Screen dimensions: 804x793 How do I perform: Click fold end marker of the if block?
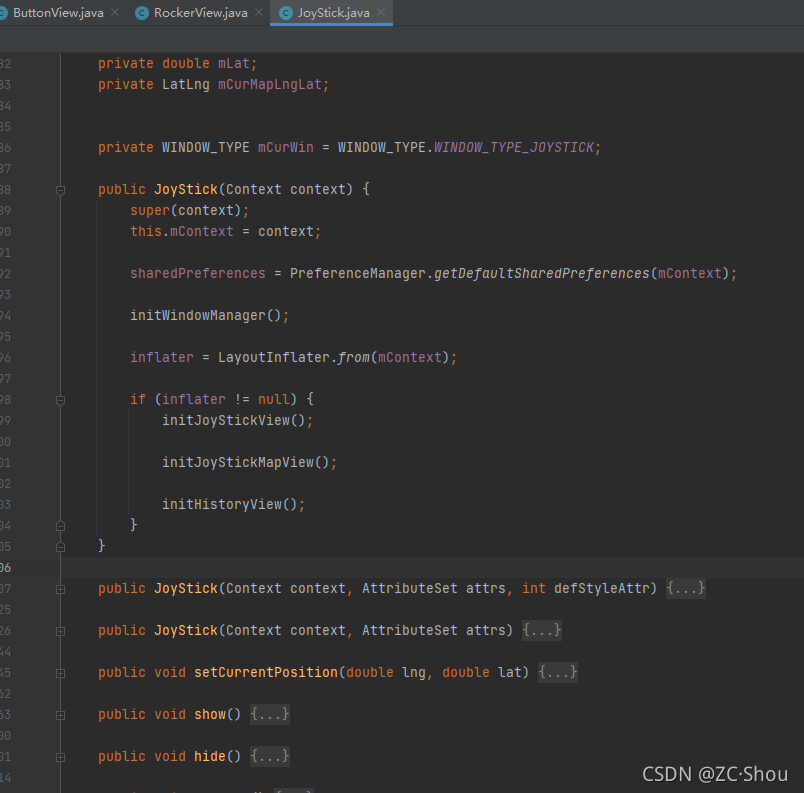[x=60, y=526]
